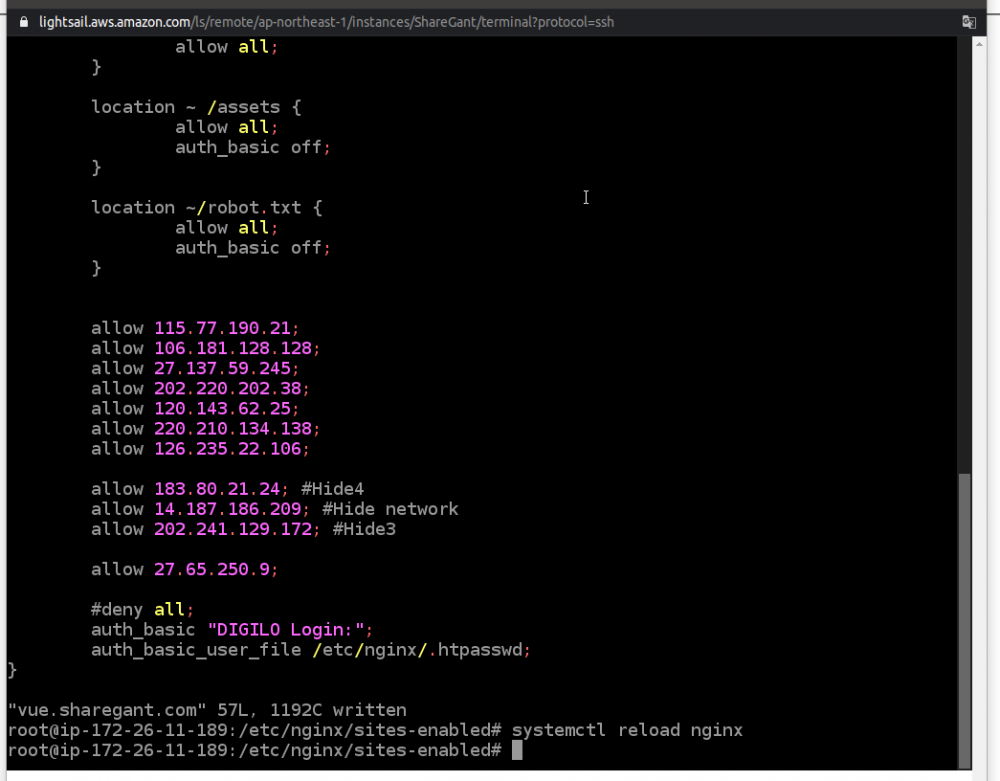The width and height of the screenshot is (1000, 781).
Task: Click the 'location ~ /assets' line
Action: point(196,107)
